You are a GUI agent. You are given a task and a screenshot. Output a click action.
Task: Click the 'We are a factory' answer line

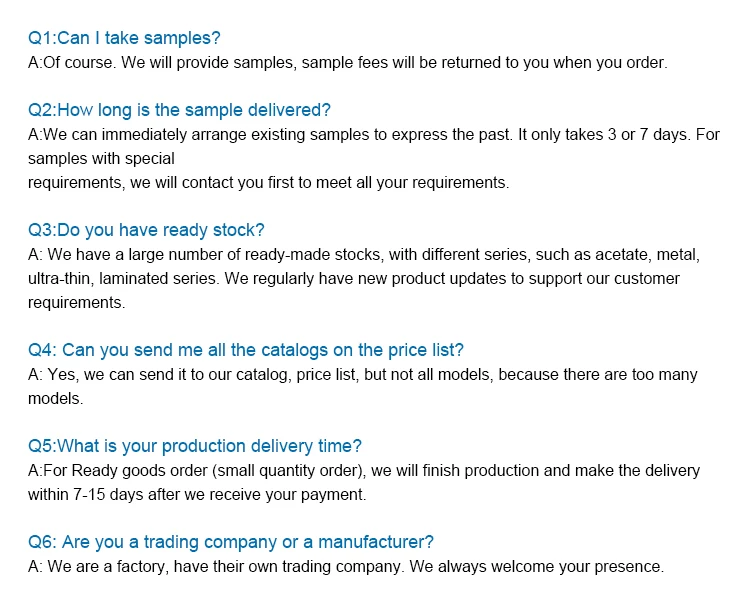coord(346,566)
